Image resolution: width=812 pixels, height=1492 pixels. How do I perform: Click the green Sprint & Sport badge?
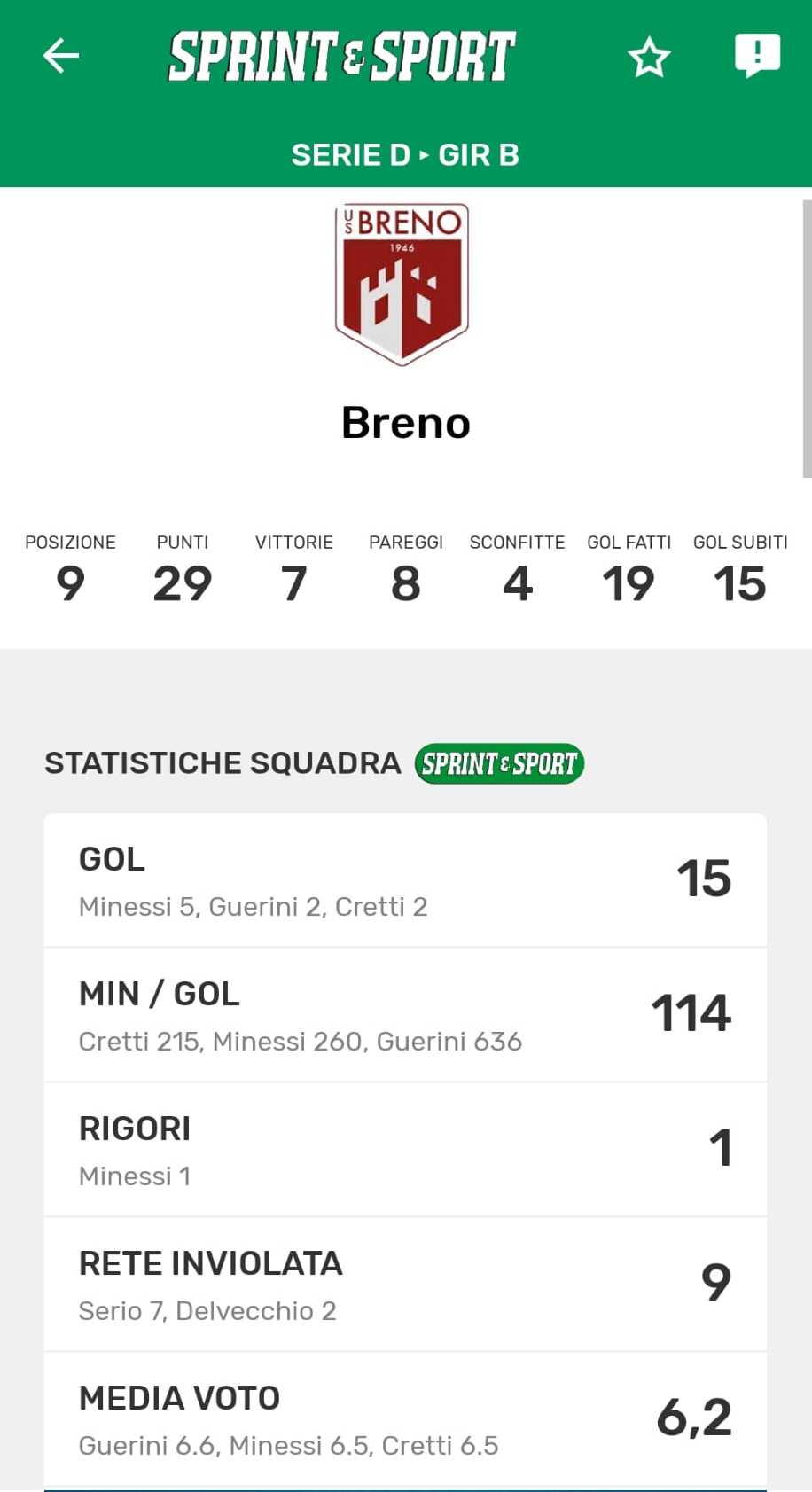tap(499, 763)
